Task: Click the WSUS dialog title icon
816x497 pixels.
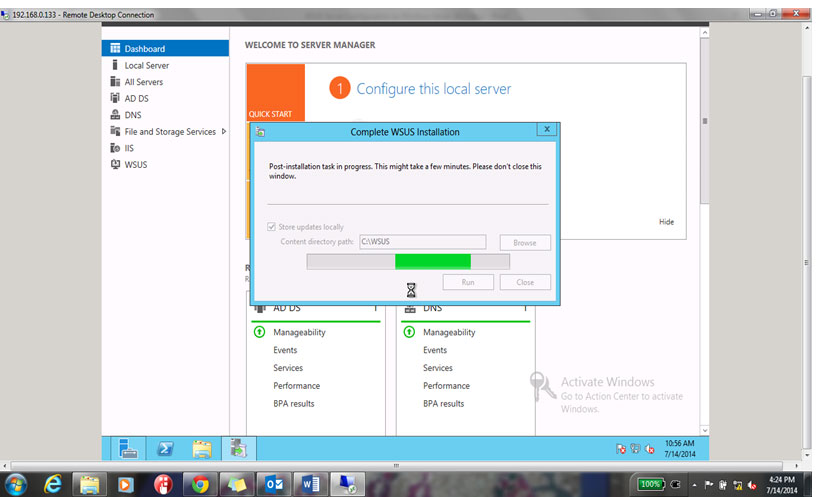Action: click(x=260, y=132)
